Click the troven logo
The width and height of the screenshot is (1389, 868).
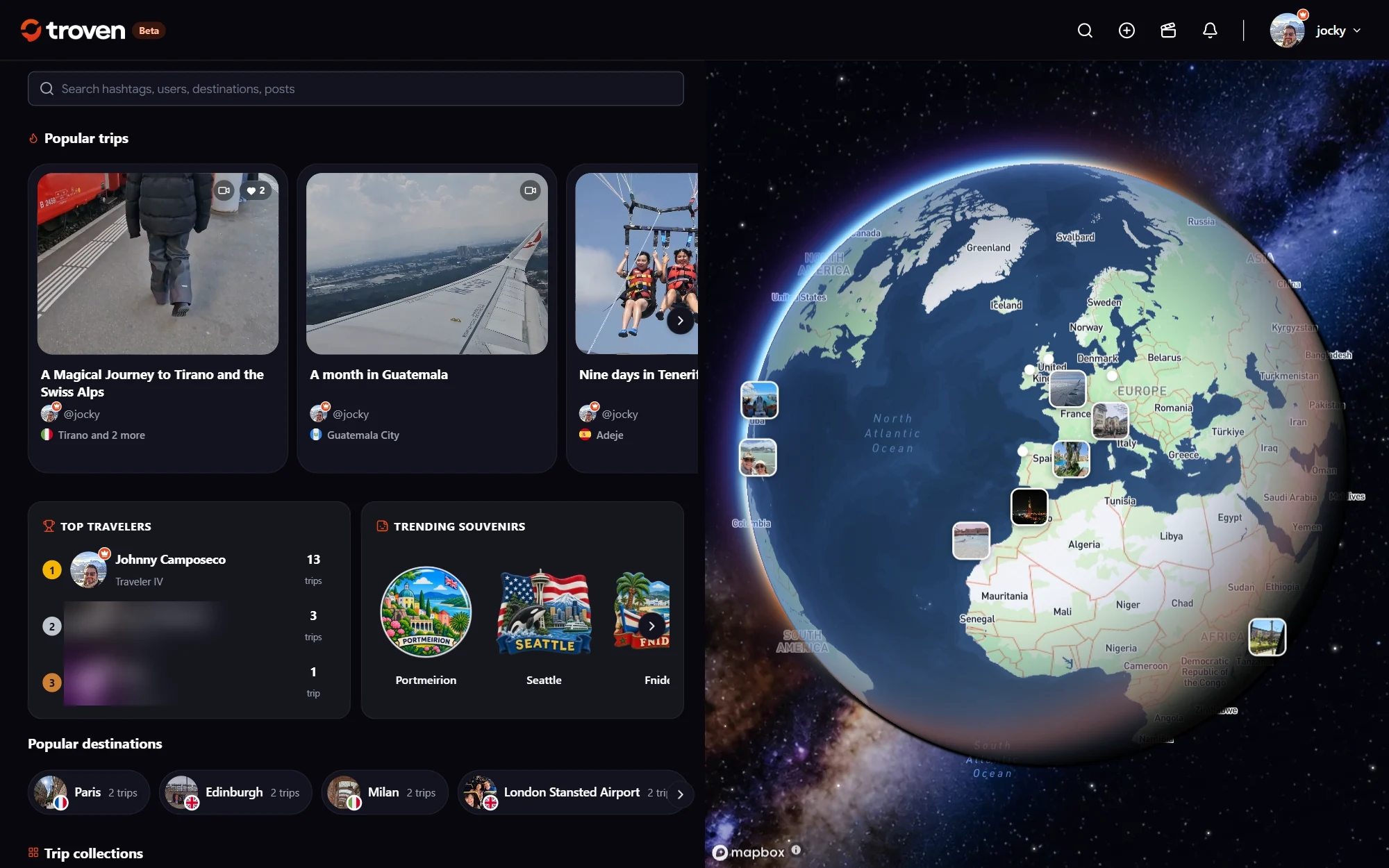[x=73, y=31]
